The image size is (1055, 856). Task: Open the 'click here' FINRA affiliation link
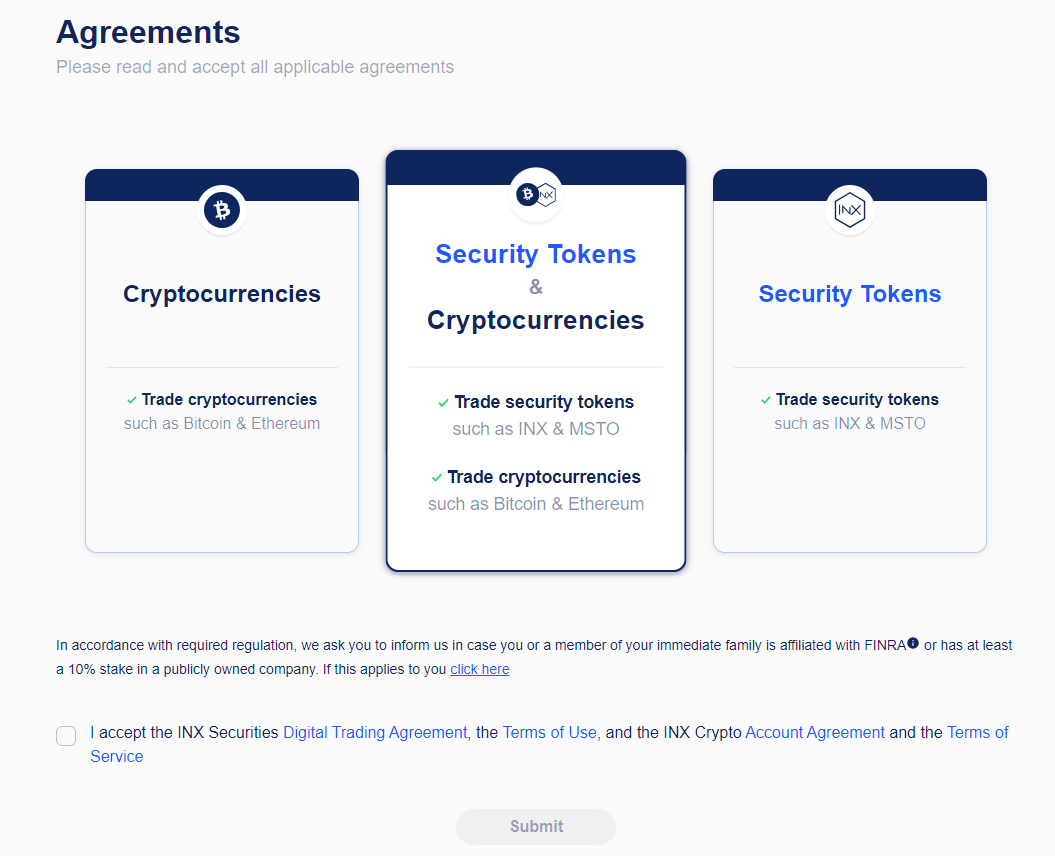click(480, 669)
